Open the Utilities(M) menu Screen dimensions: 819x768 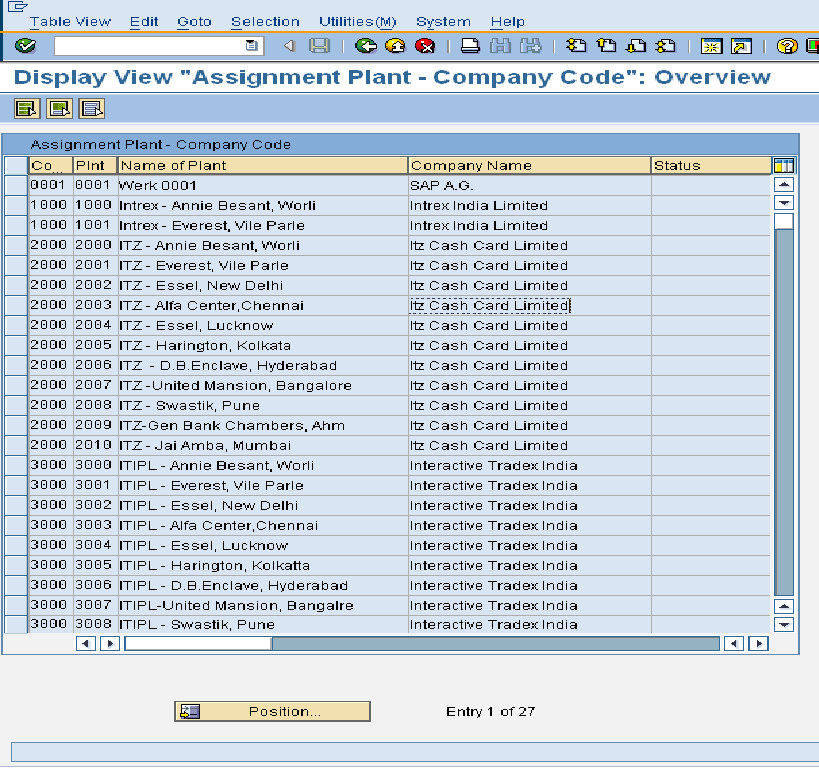click(357, 21)
